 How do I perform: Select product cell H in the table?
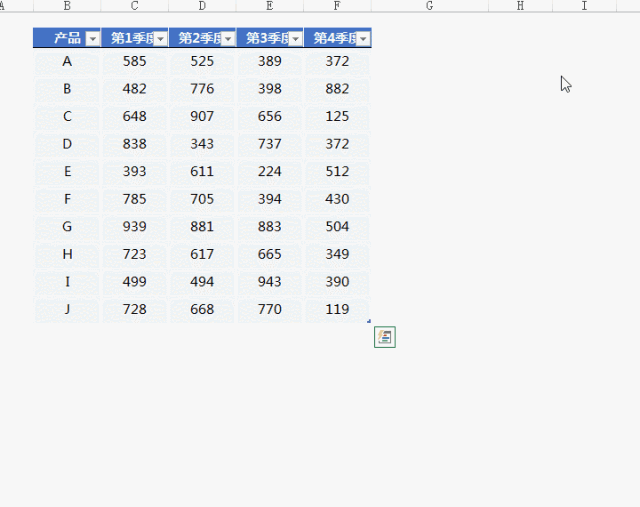point(67,254)
